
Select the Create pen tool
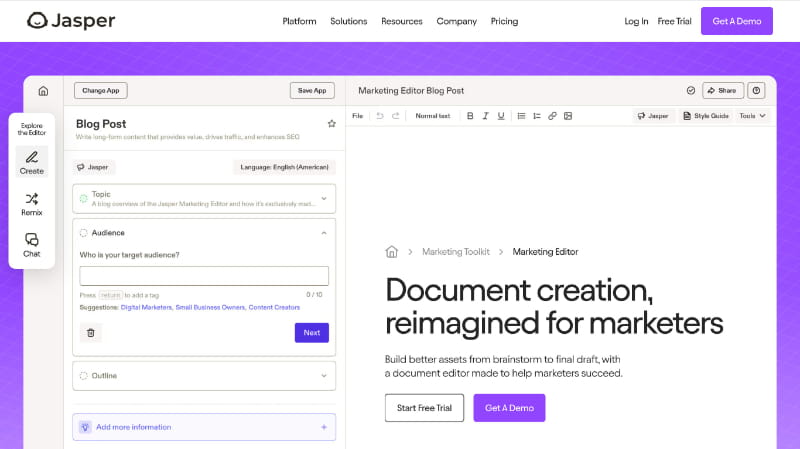[x=32, y=162]
